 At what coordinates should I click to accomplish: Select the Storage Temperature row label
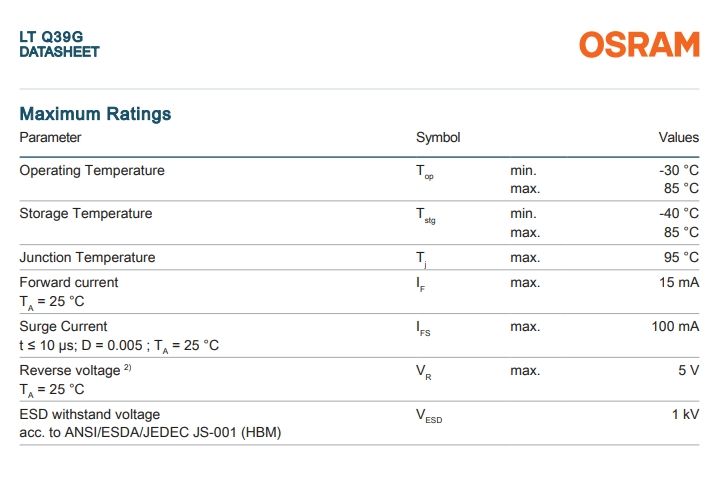coord(86,213)
